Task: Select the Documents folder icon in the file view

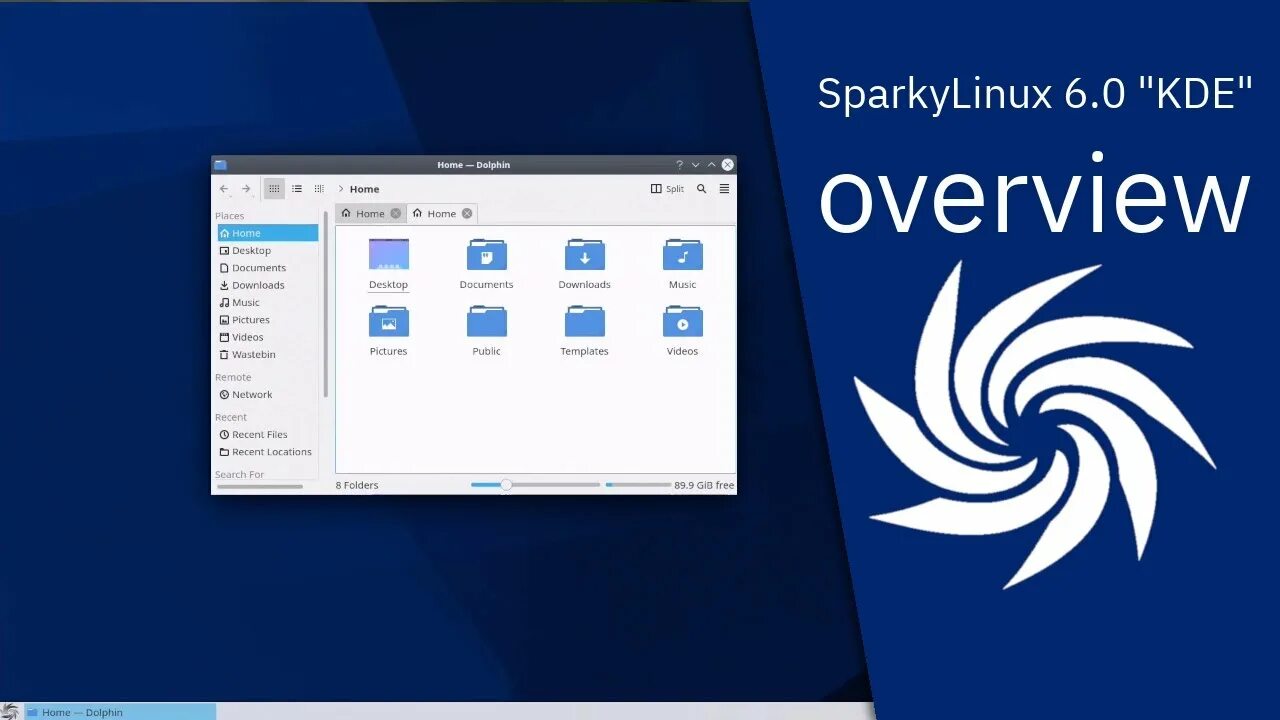Action: 487,254
